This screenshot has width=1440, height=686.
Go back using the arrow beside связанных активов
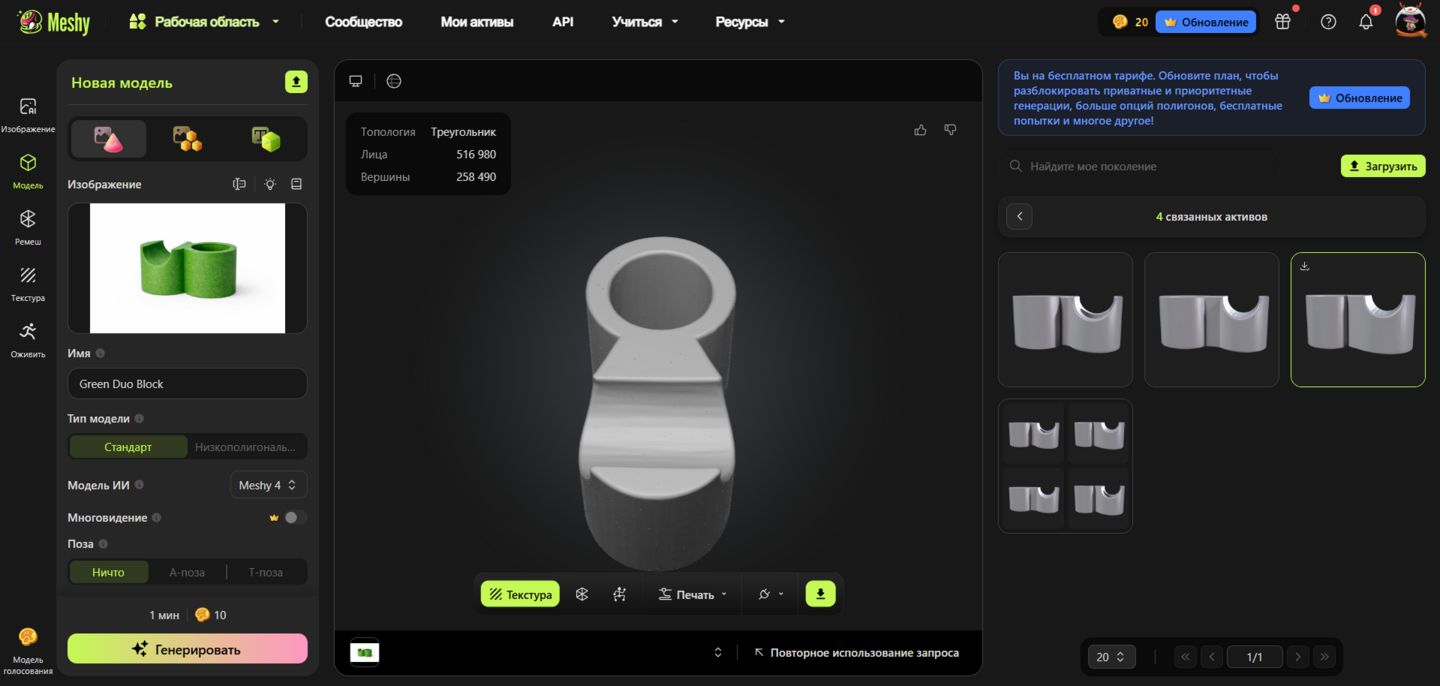coord(1019,216)
